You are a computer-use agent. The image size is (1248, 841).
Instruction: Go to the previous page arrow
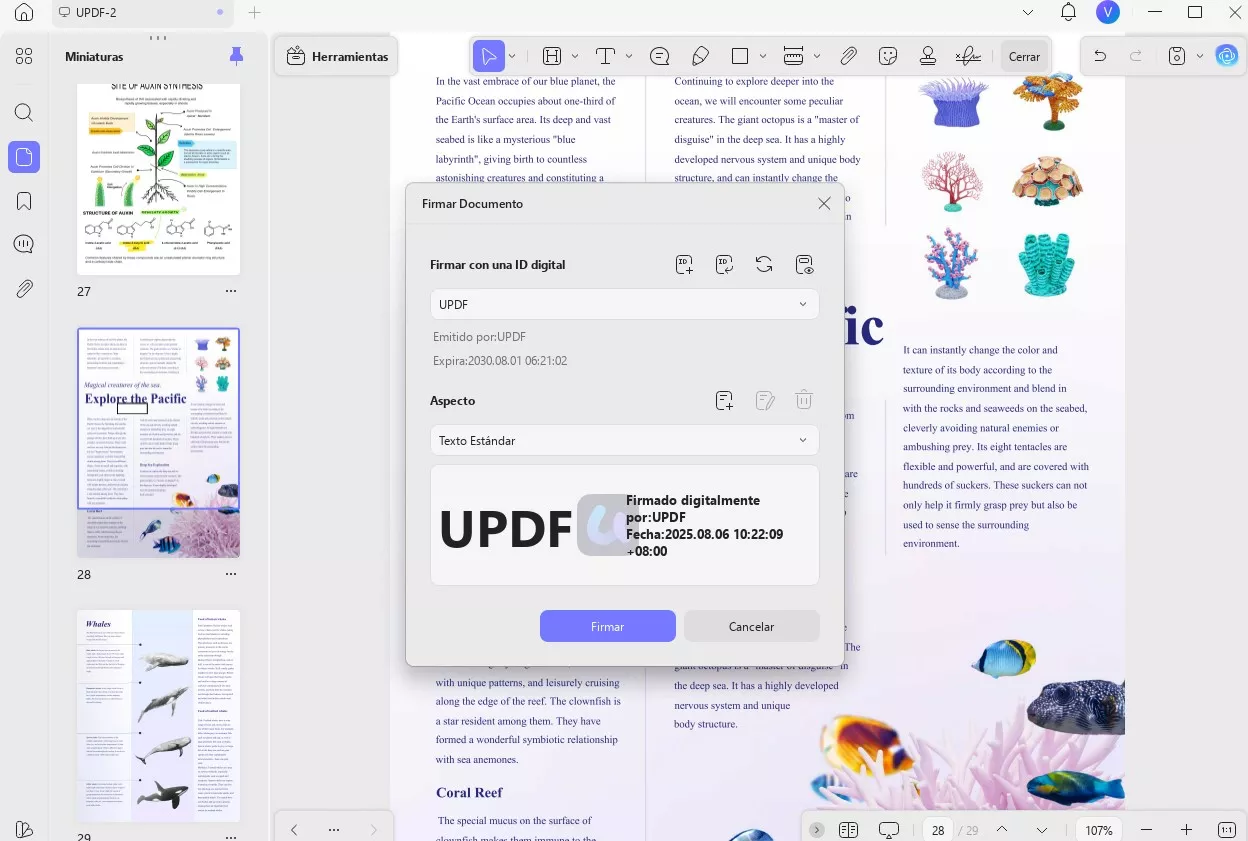1002,830
